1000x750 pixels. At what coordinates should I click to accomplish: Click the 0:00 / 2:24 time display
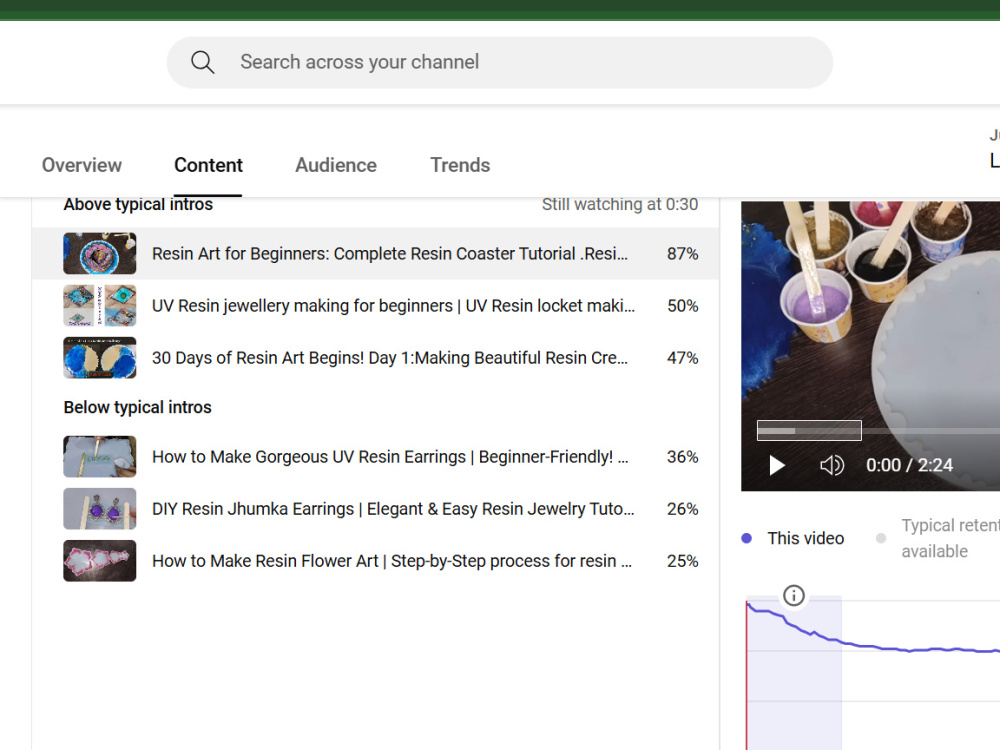coord(909,466)
